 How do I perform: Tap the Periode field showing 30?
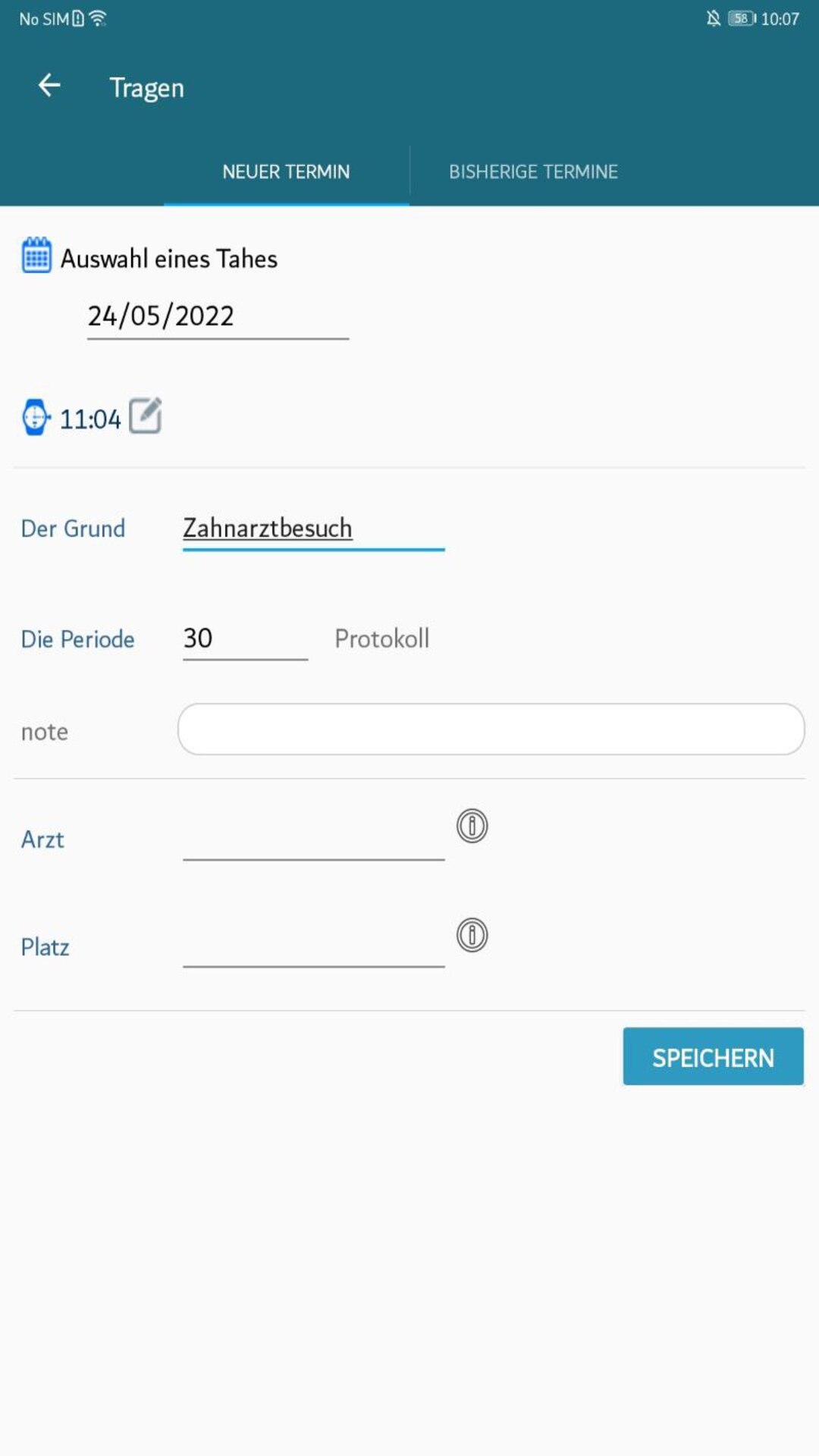(244, 639)
